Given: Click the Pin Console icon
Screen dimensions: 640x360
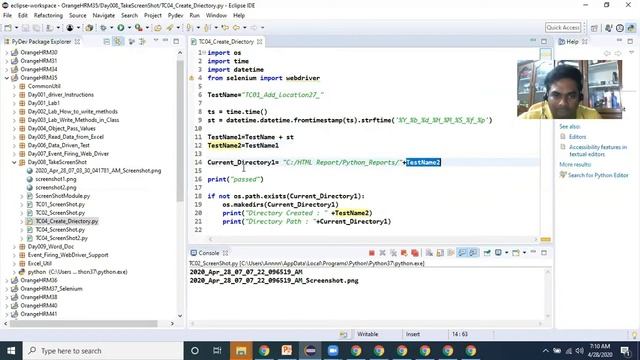Looking at the screenshot, I should (487, 253).
